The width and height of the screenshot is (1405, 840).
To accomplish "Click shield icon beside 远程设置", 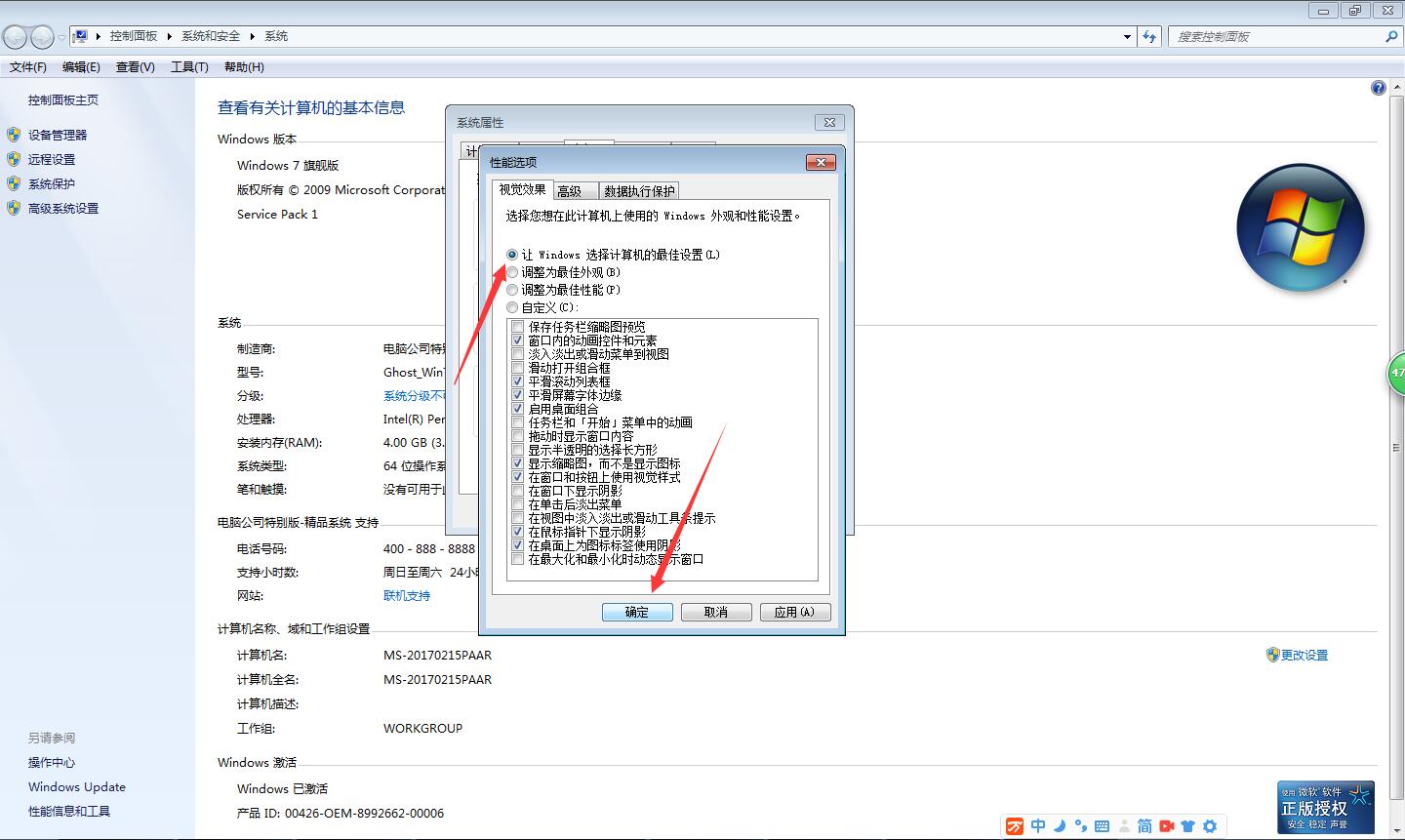I will point(14,159).
